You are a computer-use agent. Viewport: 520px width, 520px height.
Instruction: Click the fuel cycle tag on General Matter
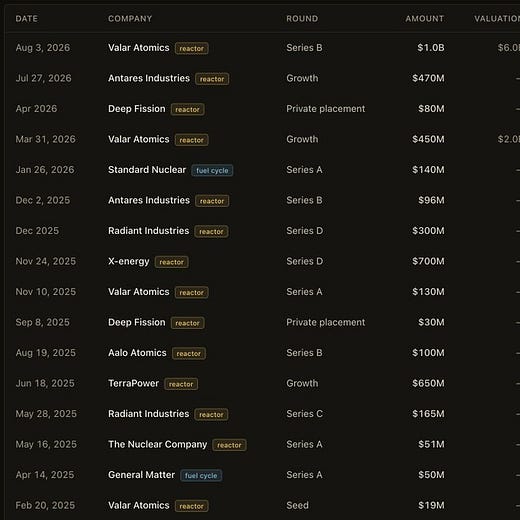click(x=201, y=475)
